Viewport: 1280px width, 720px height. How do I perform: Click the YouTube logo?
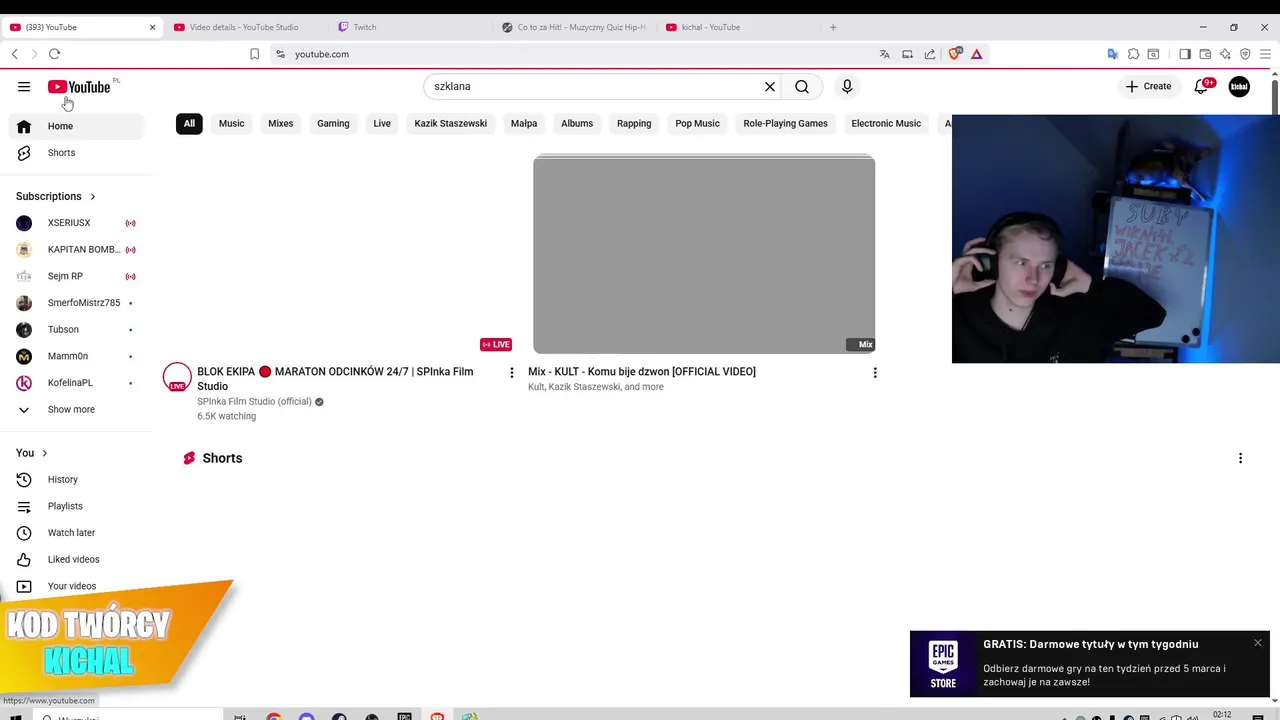[x=79, y=87]
